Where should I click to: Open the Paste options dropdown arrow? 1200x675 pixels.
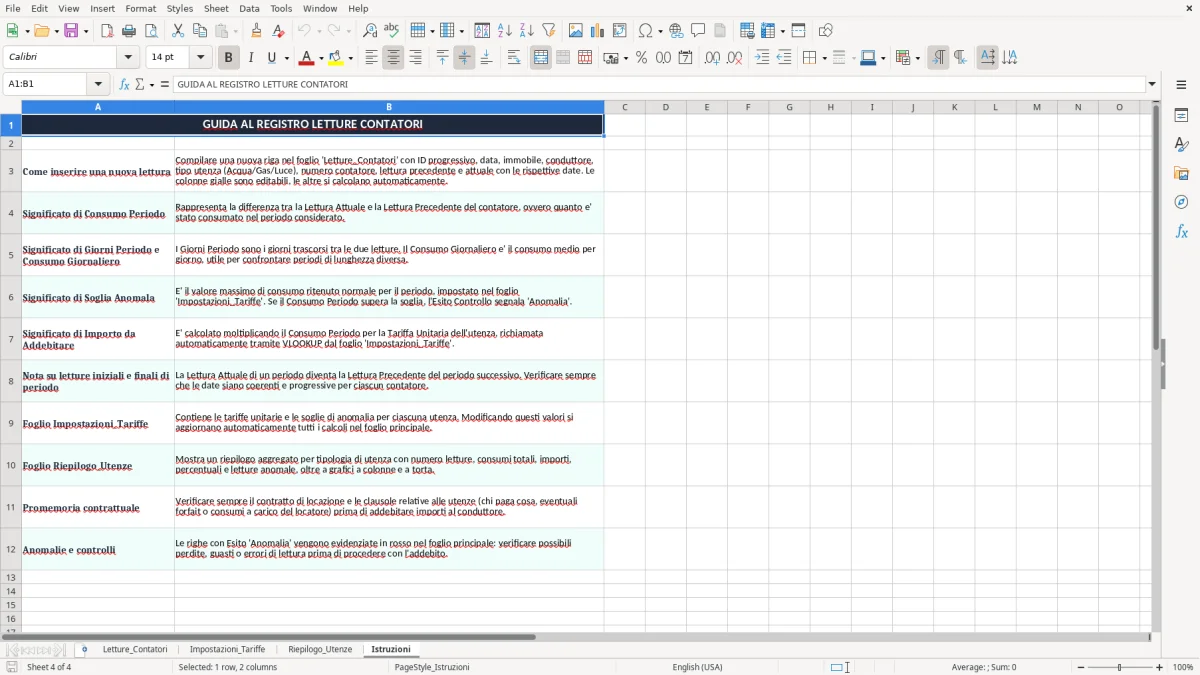click(x=235, y=31)
